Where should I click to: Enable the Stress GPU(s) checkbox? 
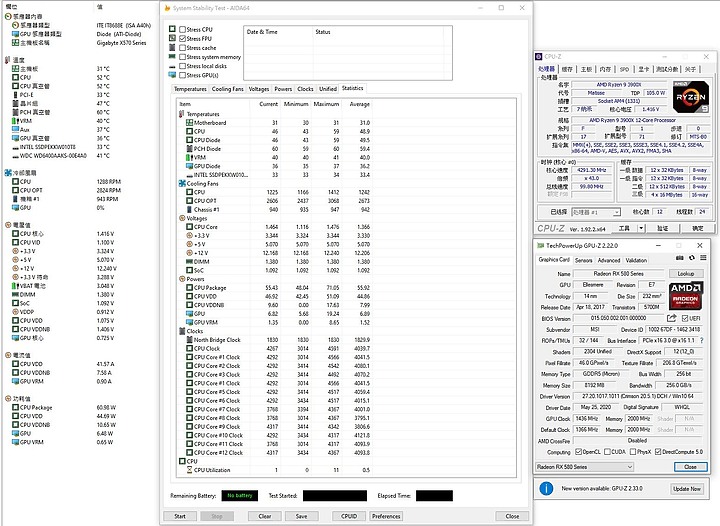[182, 75]
